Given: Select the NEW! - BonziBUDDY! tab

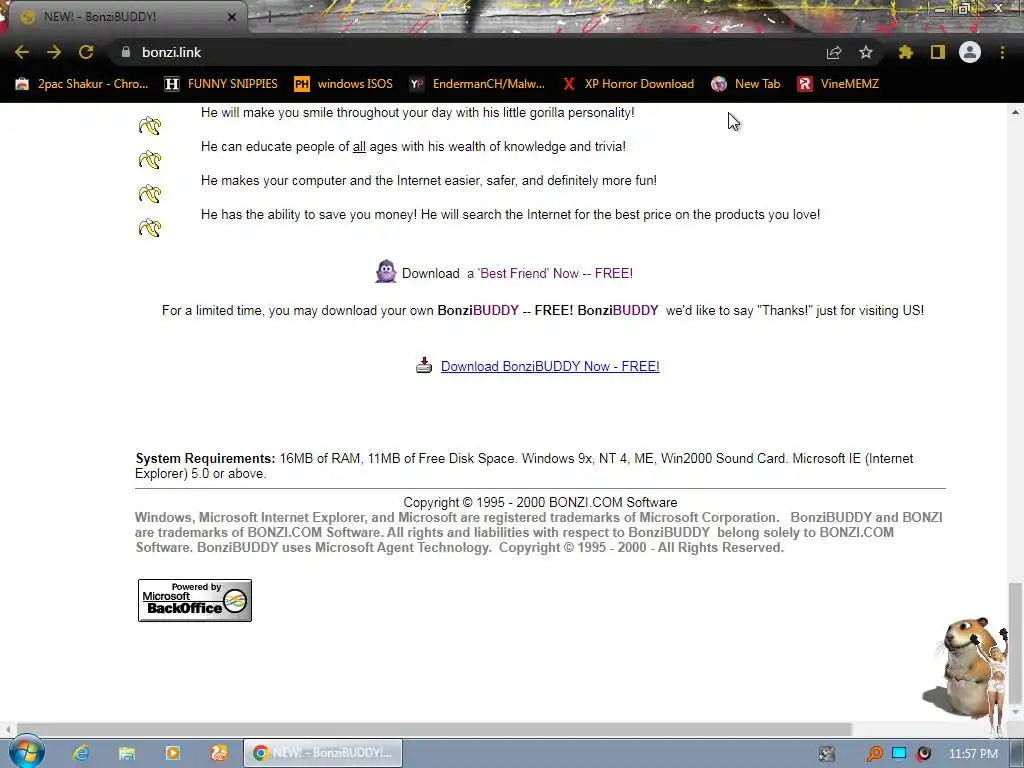Looking at the screenshot, I should 124,17.
